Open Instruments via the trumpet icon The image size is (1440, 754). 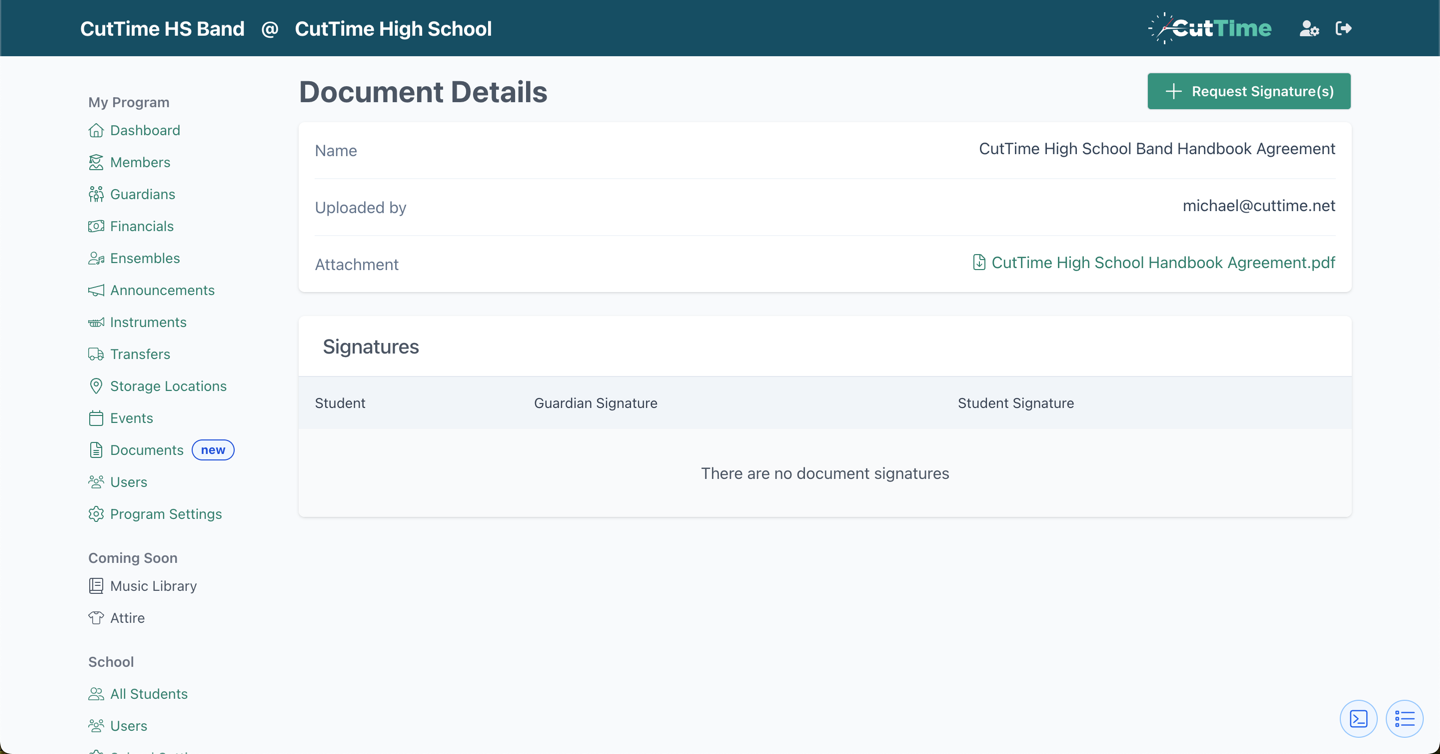(x=96, y=322)
